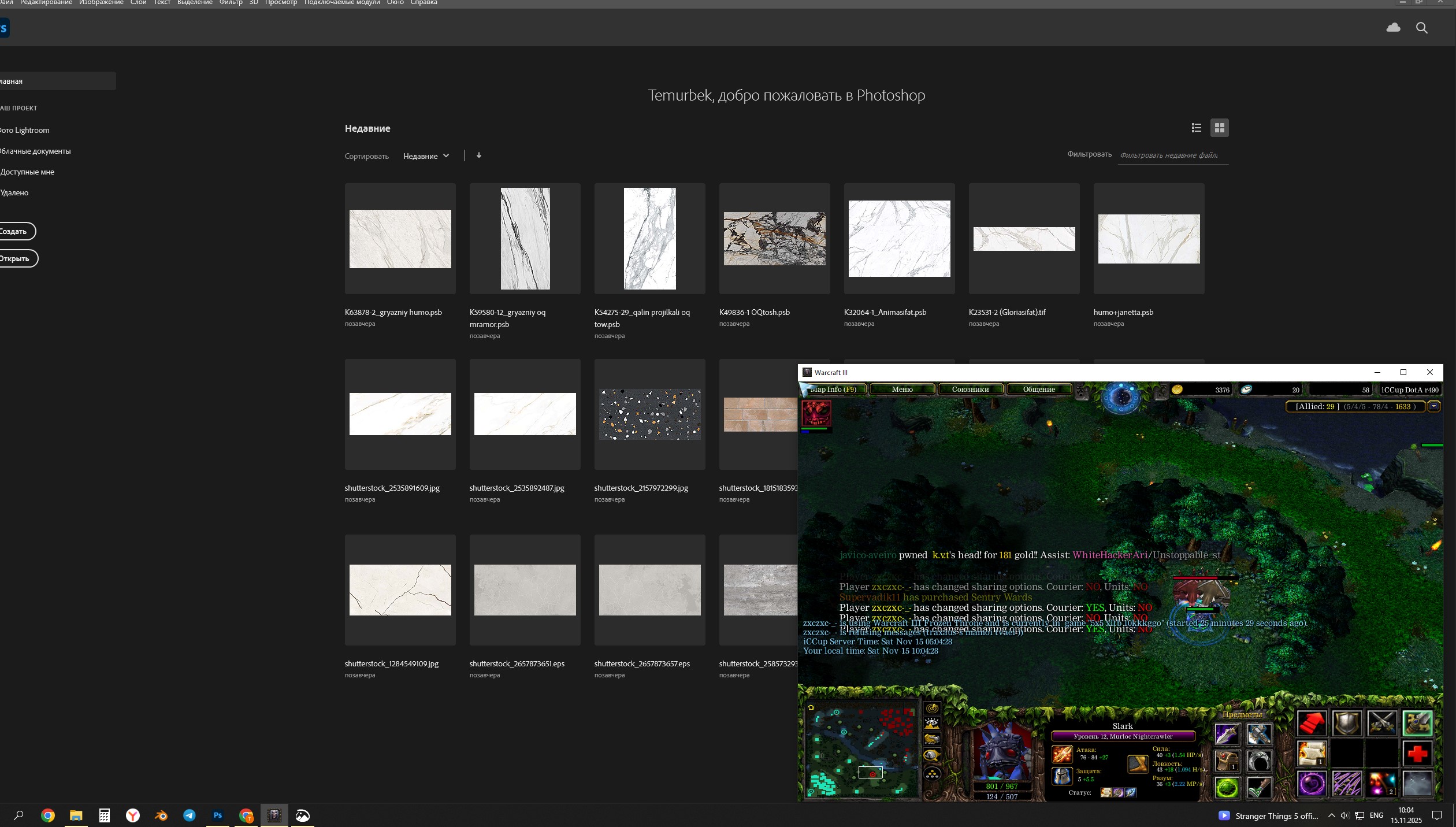Click the Открыть button
Screen dimensions: 1456x827
[x=15, y=258]
